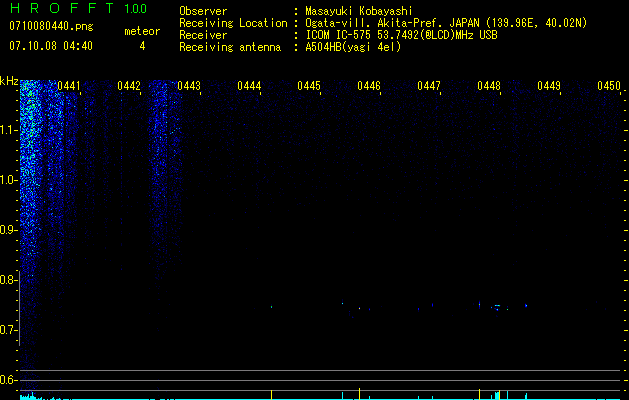Screen dimensions: 629x400
Task: Click the 0441 time marker
Action: click(69, 86)
